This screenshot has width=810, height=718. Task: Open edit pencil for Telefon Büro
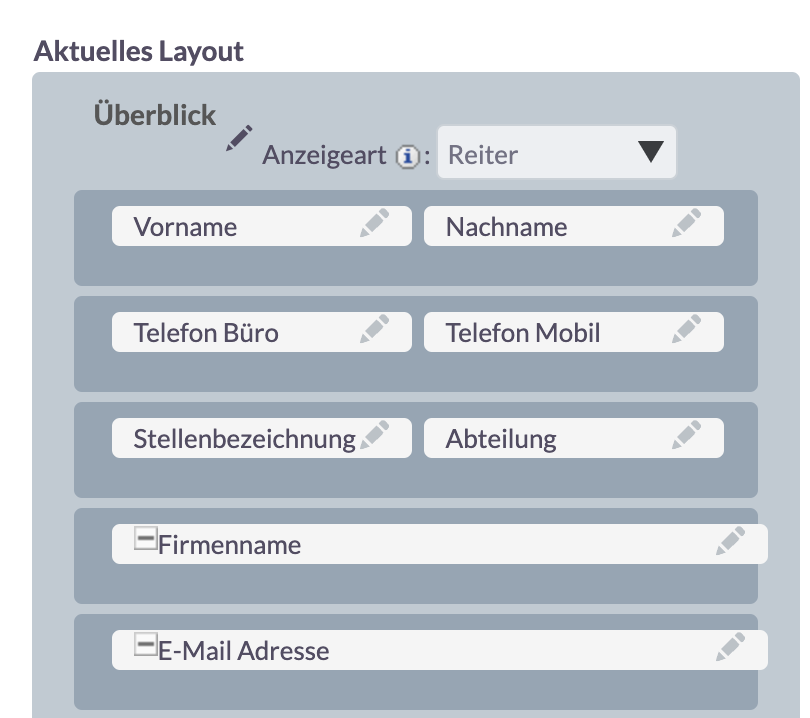(x=375, y=329)
